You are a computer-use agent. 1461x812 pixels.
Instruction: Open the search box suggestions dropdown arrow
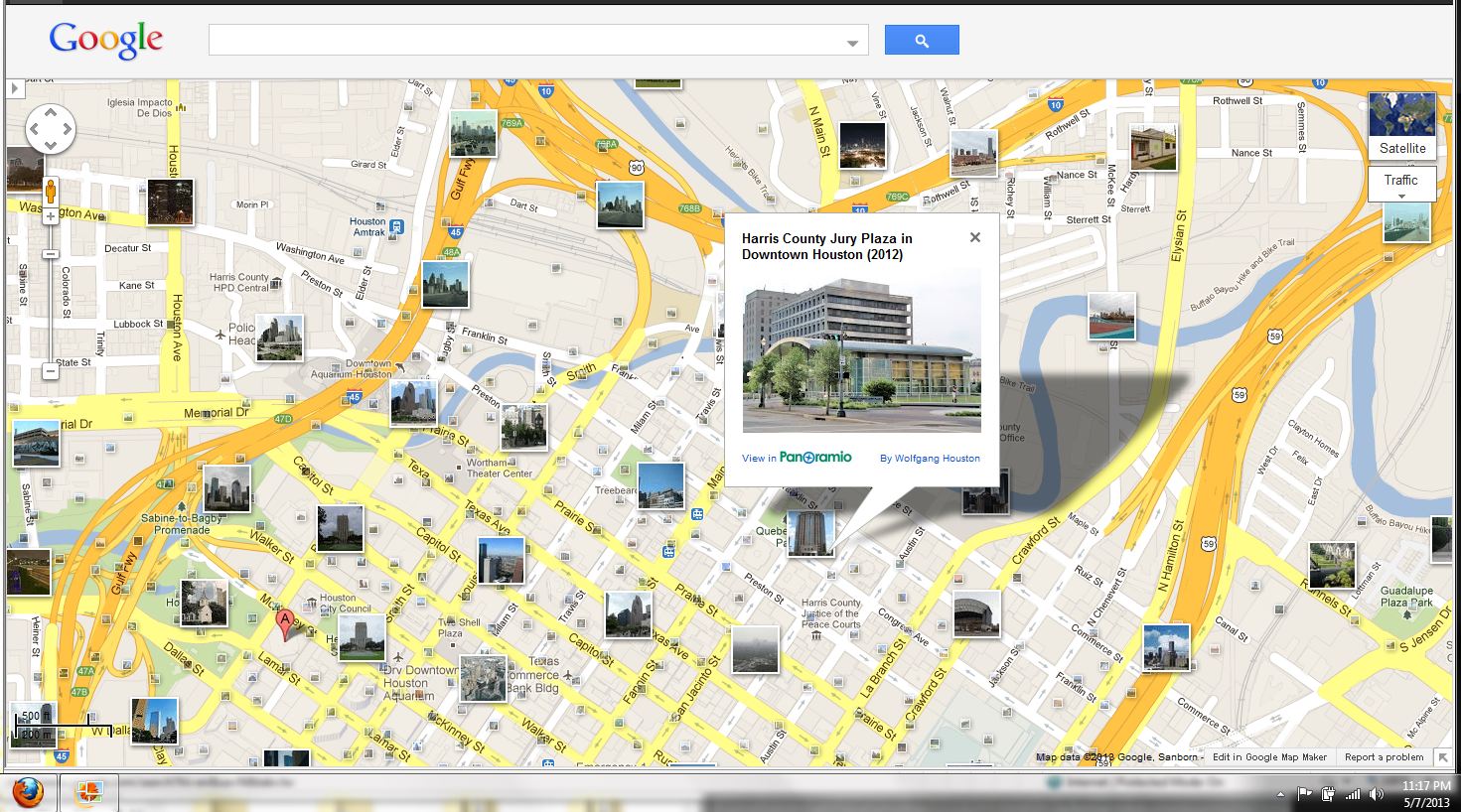(852, 43)
